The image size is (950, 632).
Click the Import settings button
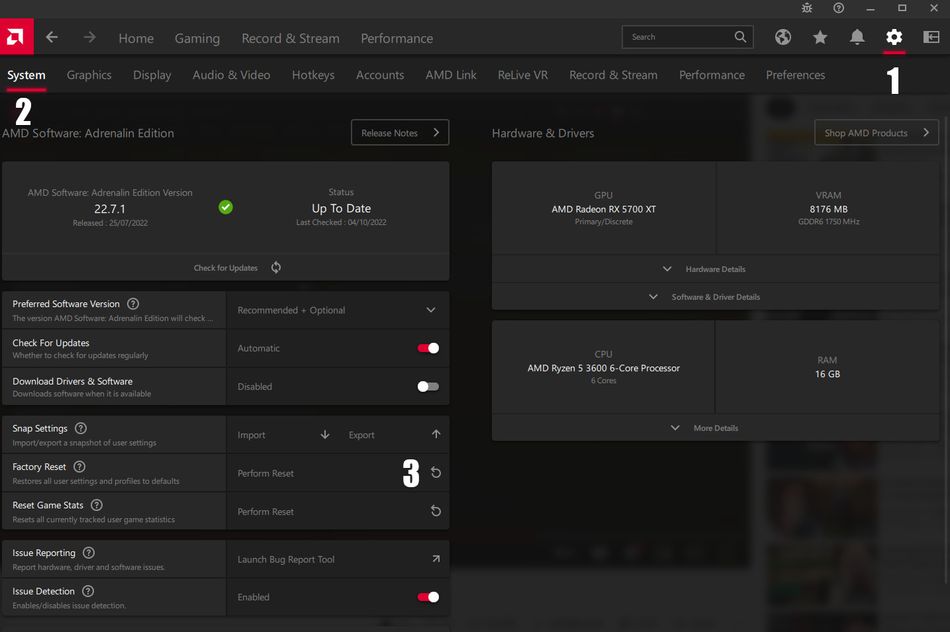[x=282, y=435]
